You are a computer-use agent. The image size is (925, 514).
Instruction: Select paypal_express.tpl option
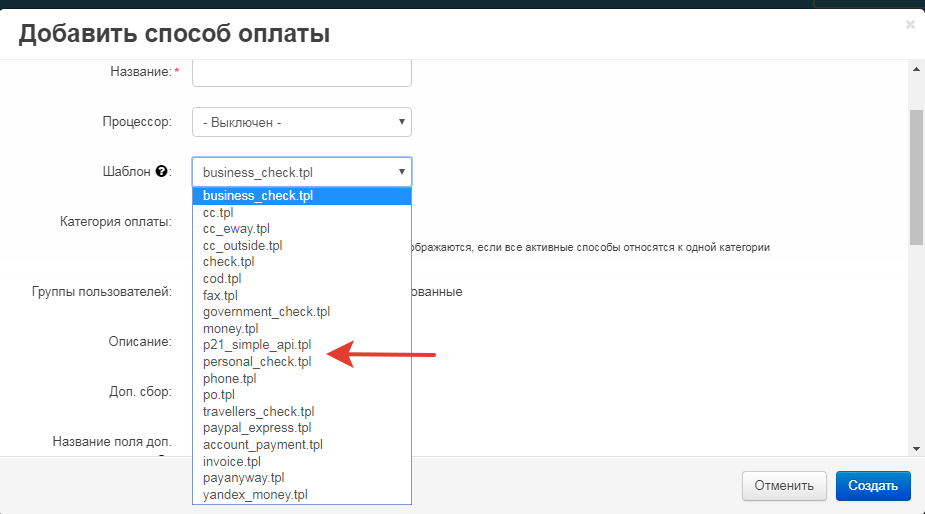pyautogui.click(x=257, y=428)
